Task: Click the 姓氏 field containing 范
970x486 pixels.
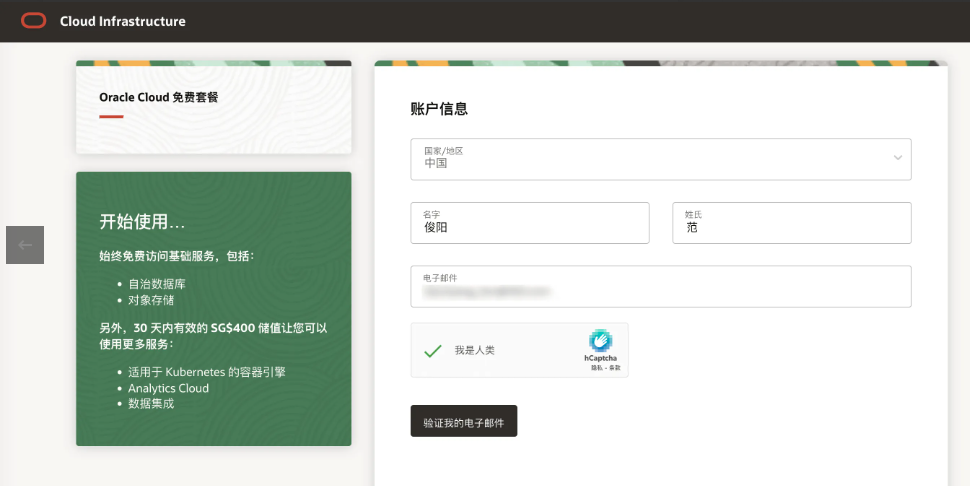Action: [791, 223]
